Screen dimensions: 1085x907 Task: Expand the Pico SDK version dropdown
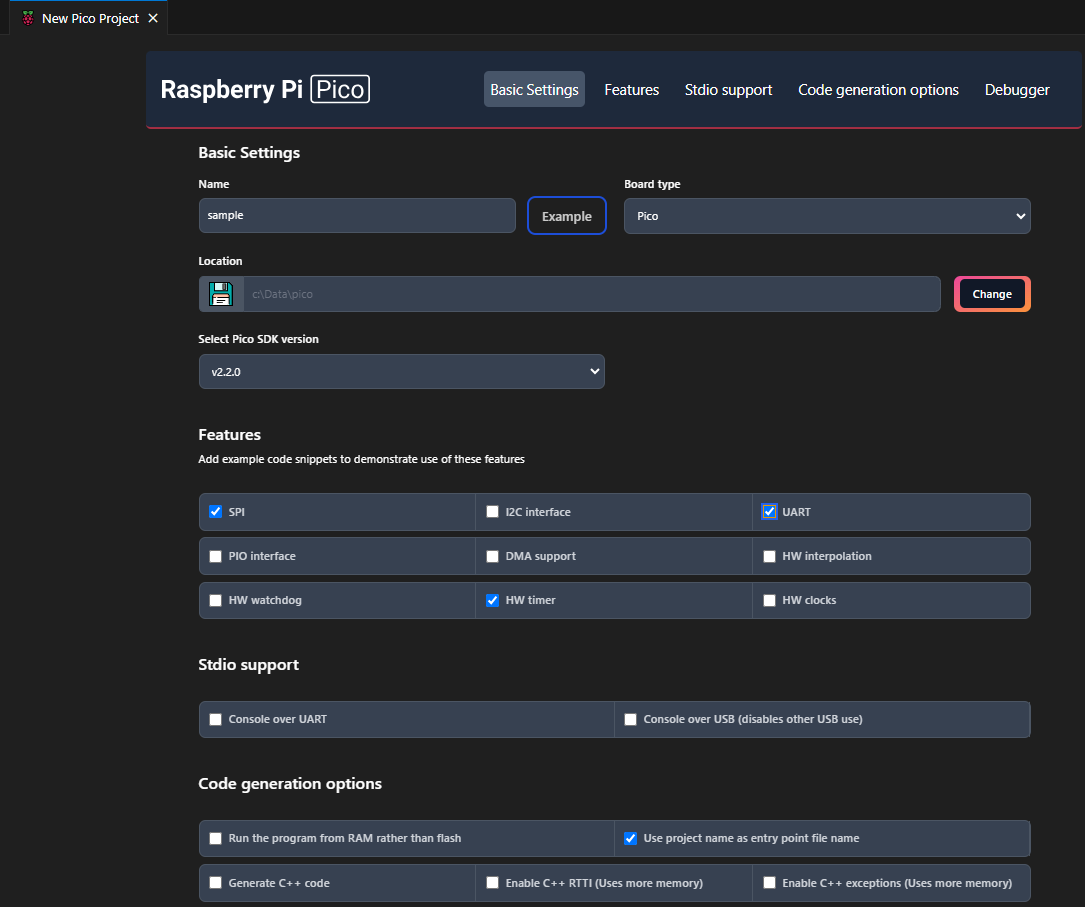coord(401,371)
